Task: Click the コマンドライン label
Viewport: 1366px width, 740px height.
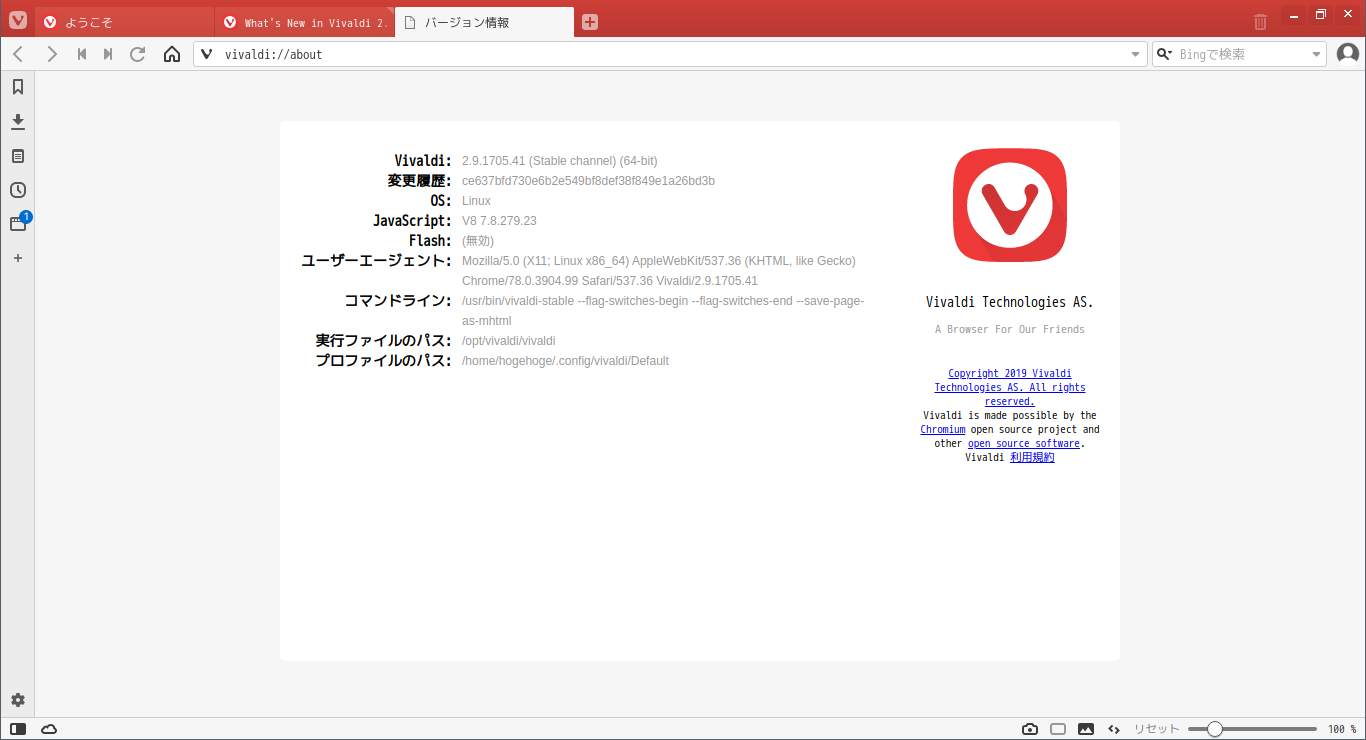Action: [x=398, y=301]
